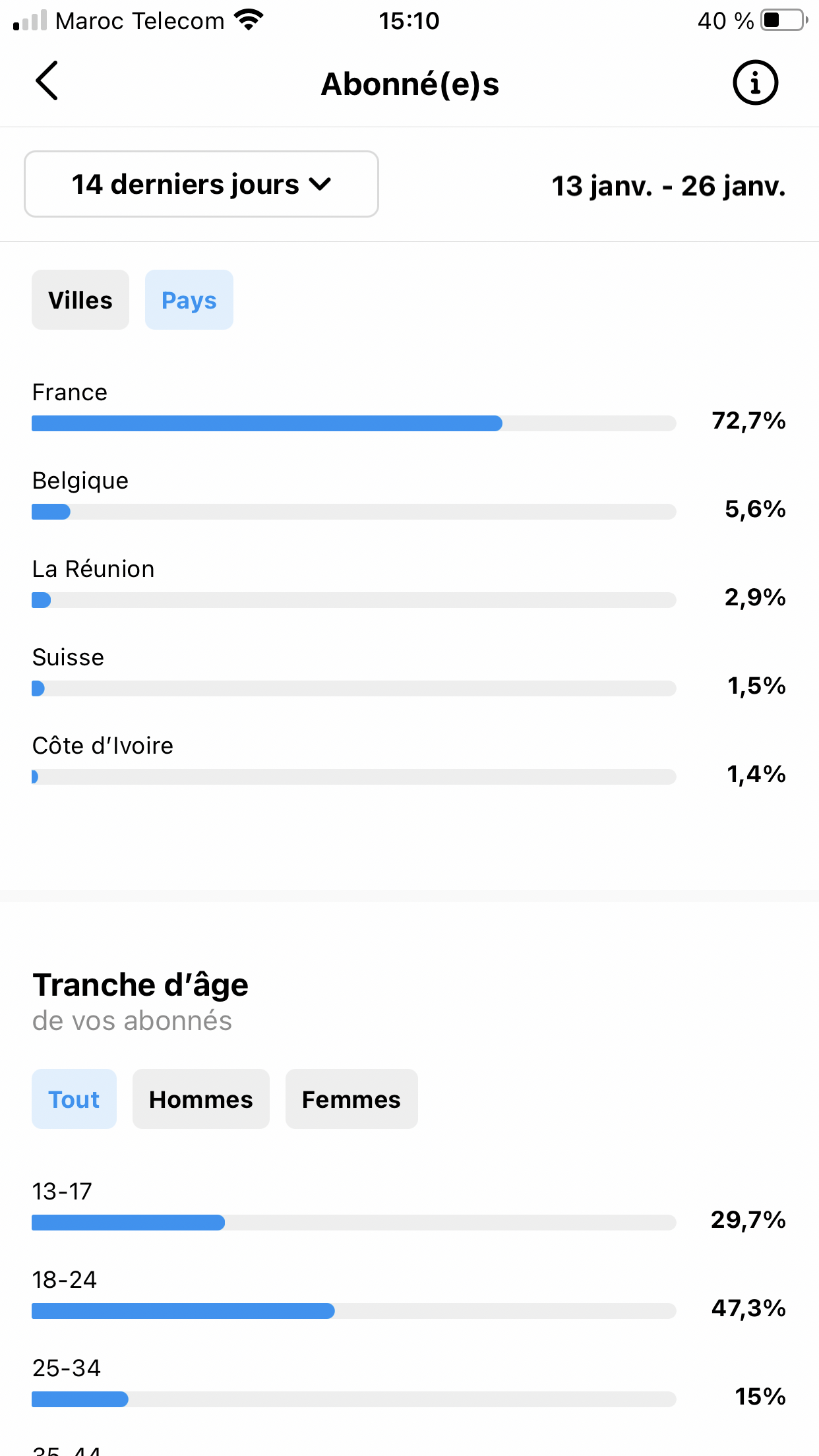Tap the Wi-Fi status icon
Viewport: 819px width, 1456px height.
(249, 20)
